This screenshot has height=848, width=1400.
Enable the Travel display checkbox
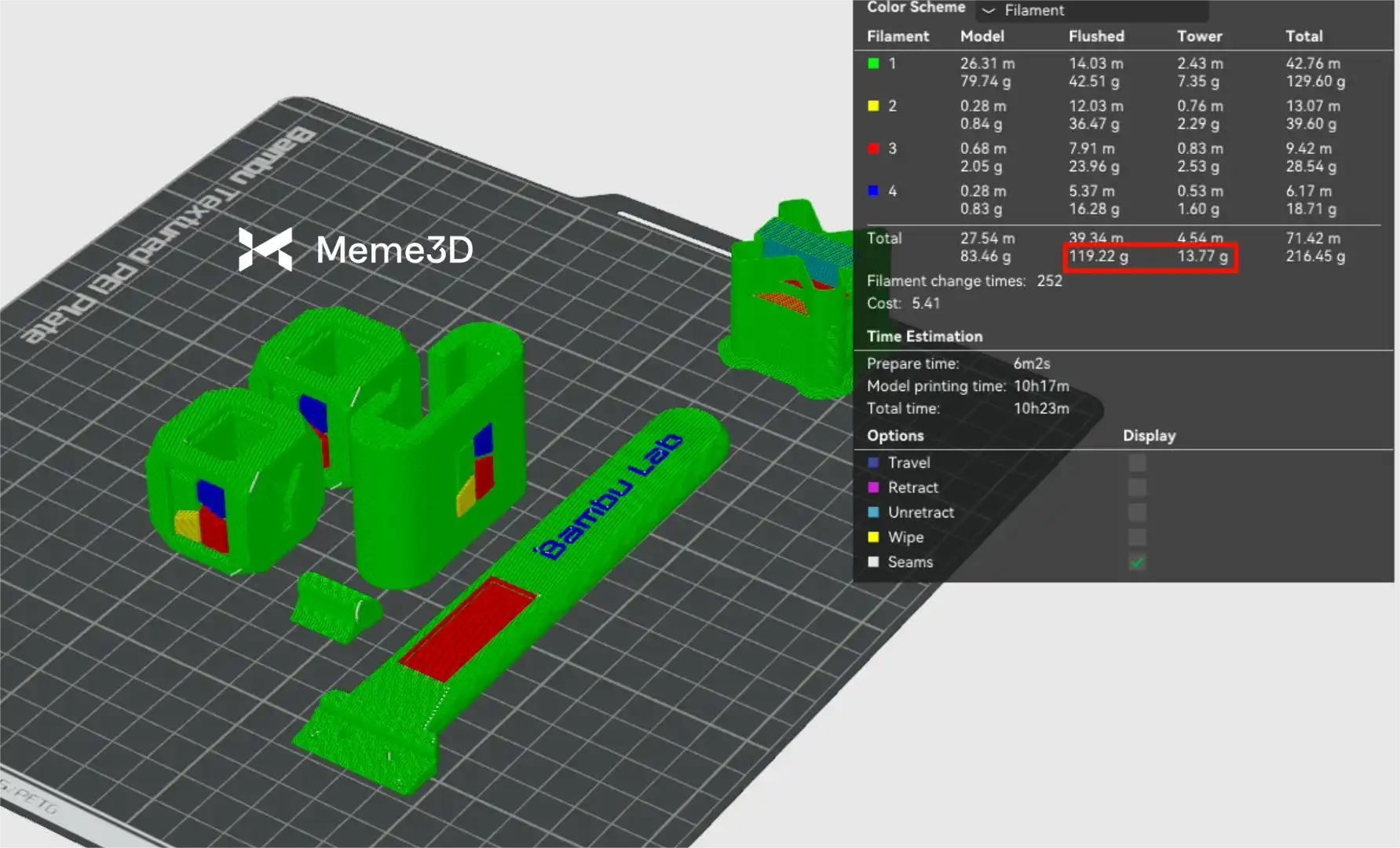[x=1136, y=463]
